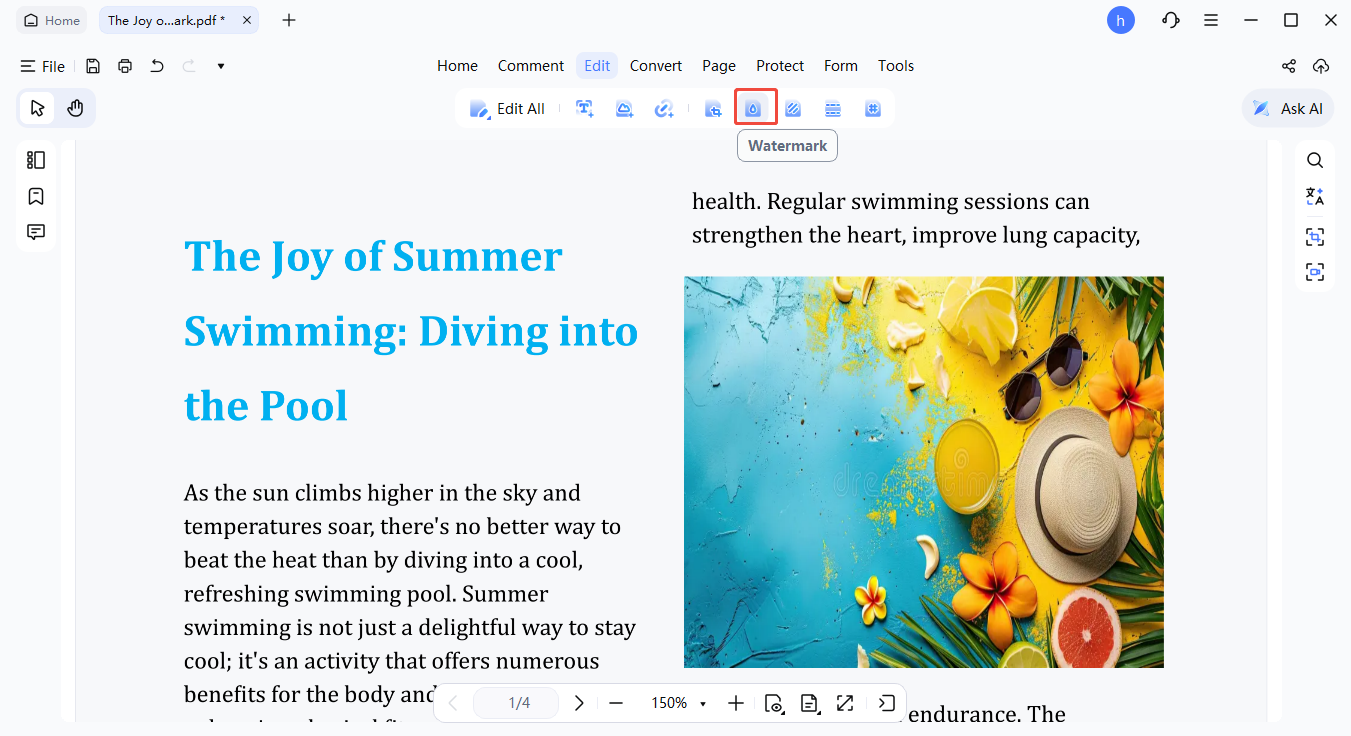Open the Bookmarks sidebar panel
This screenshot has width=1351, height=736.
pyautogui.click(x=36, y=196)
